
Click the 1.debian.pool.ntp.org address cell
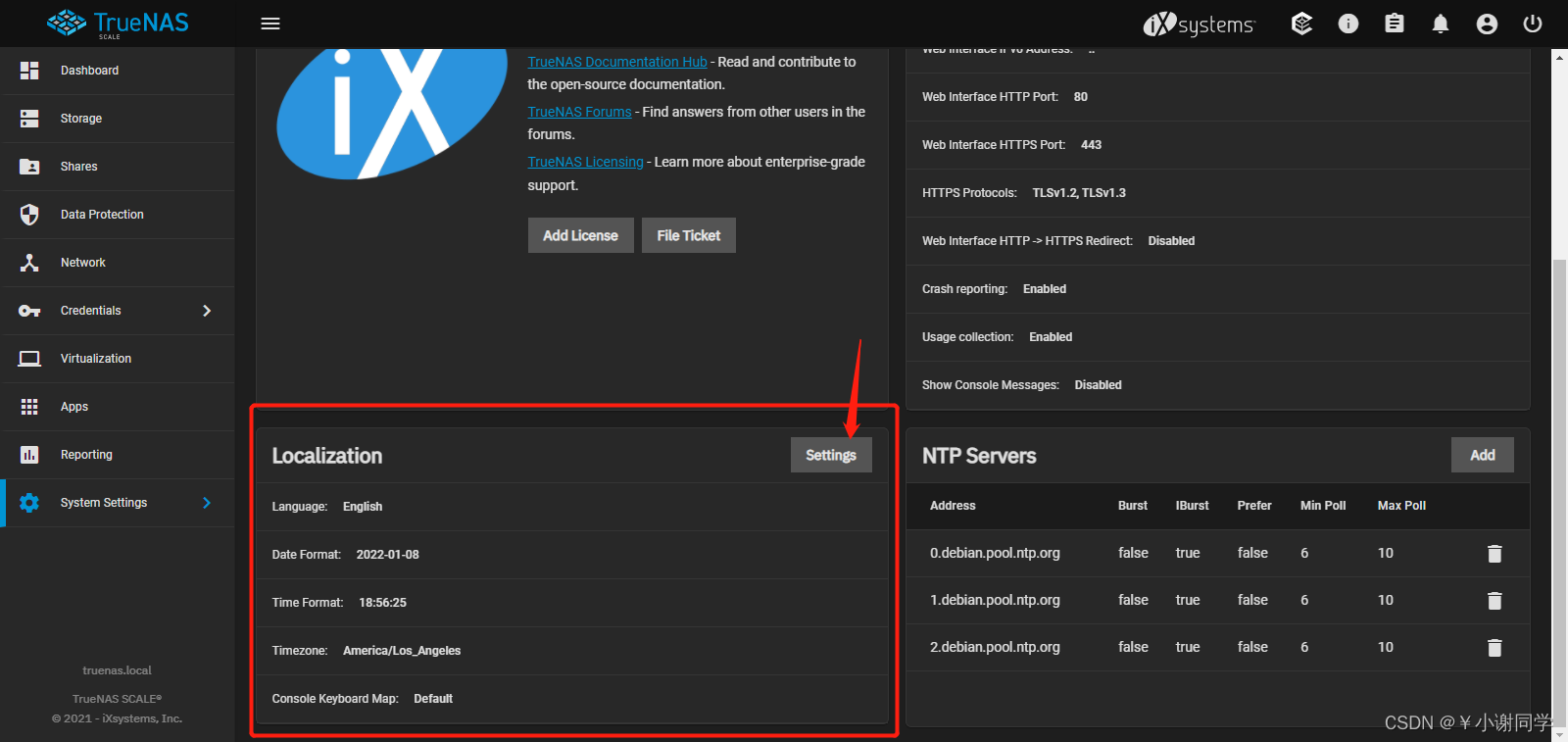point(995,600)
